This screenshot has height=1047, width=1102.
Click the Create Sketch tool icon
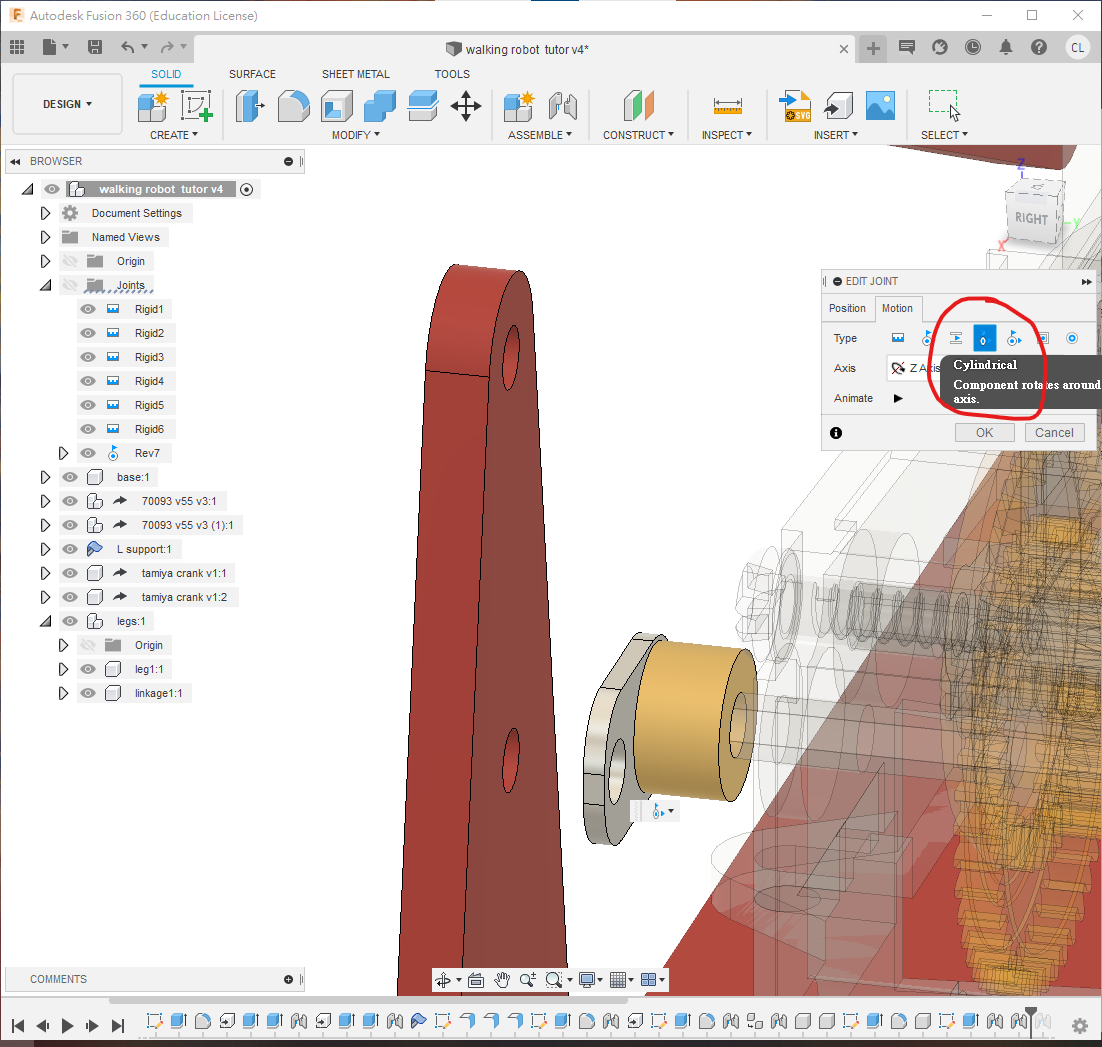point(197,105)
